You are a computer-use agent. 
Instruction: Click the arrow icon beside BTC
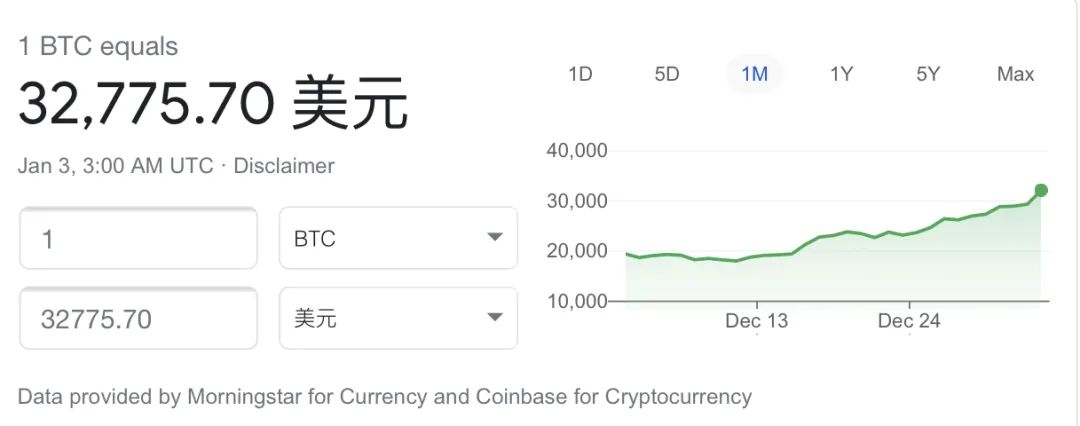tap(495, 238)
